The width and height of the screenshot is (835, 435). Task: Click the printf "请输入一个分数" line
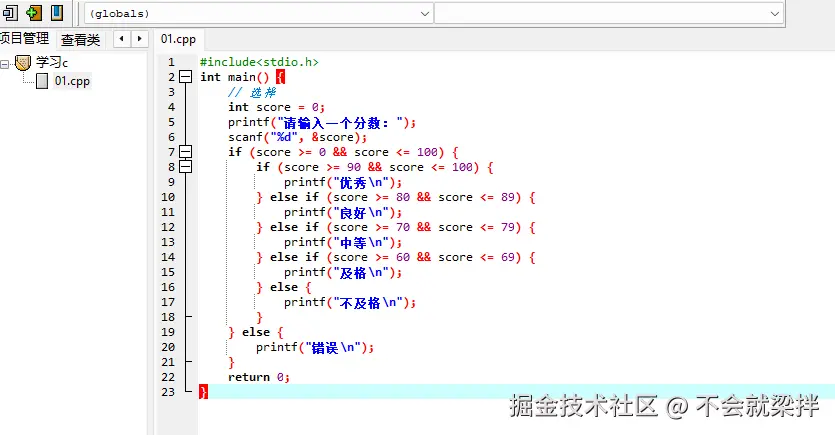322,122
